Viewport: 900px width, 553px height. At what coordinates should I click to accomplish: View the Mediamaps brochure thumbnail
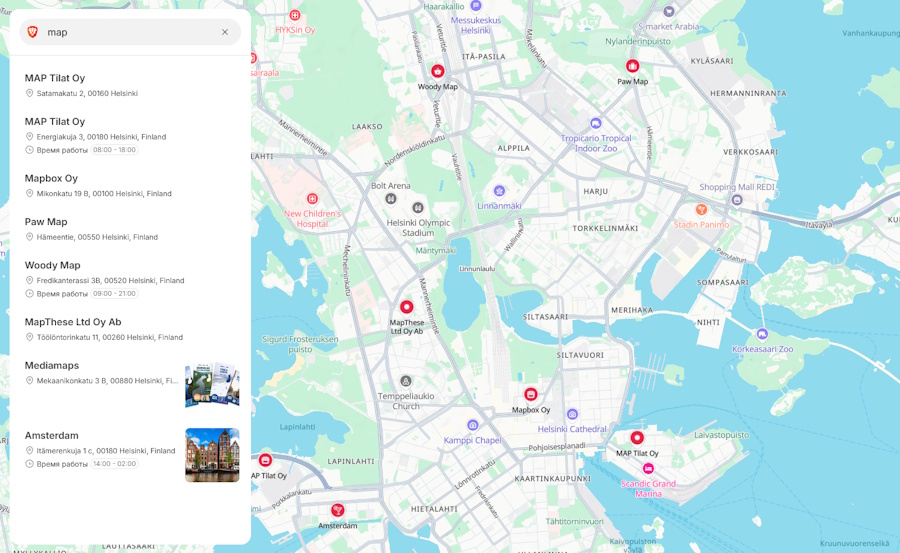pyautogui.click(x=212, y=384)
